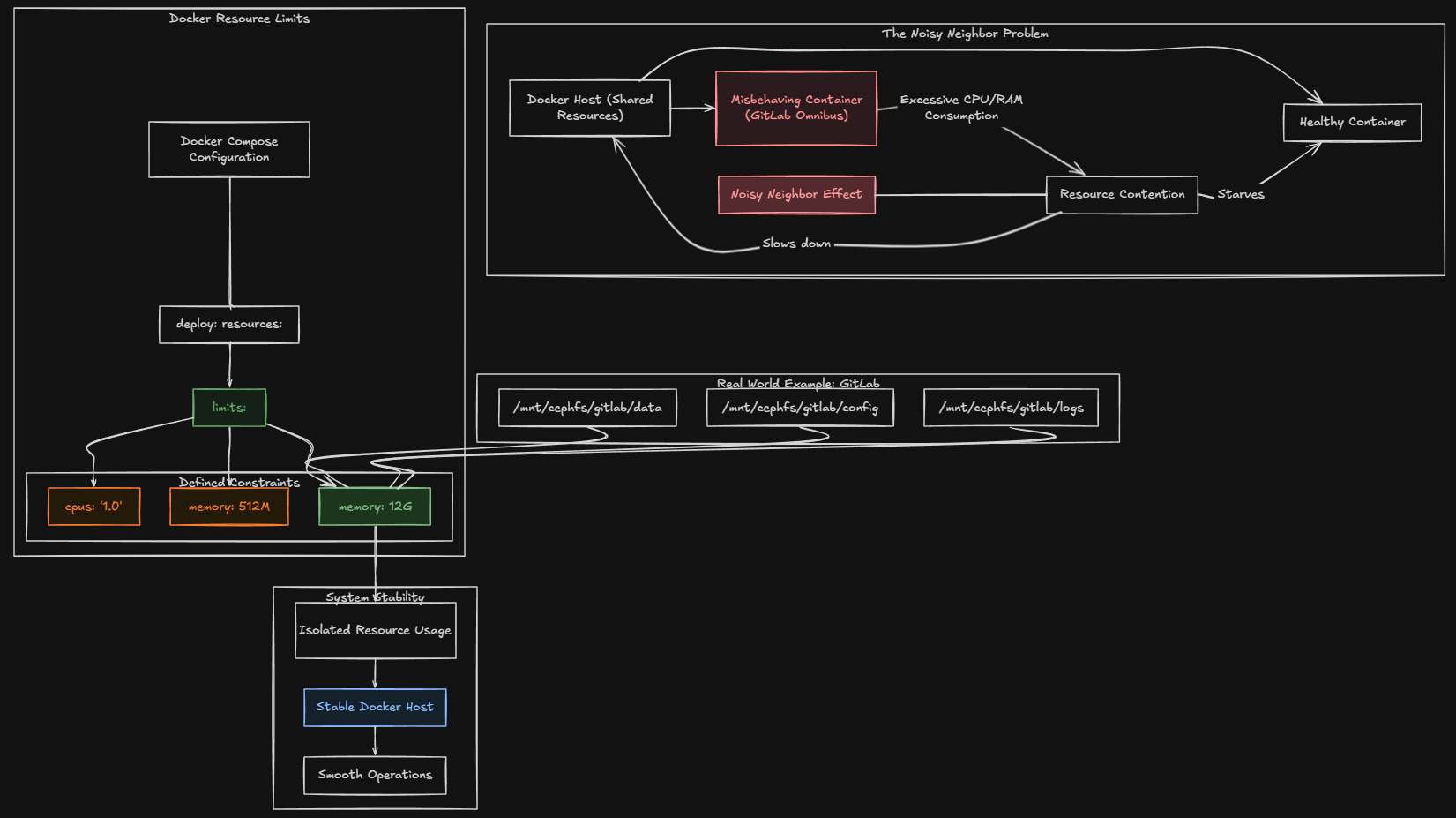Click the Healthy Container node
1456x818 pixels.
1353,123
